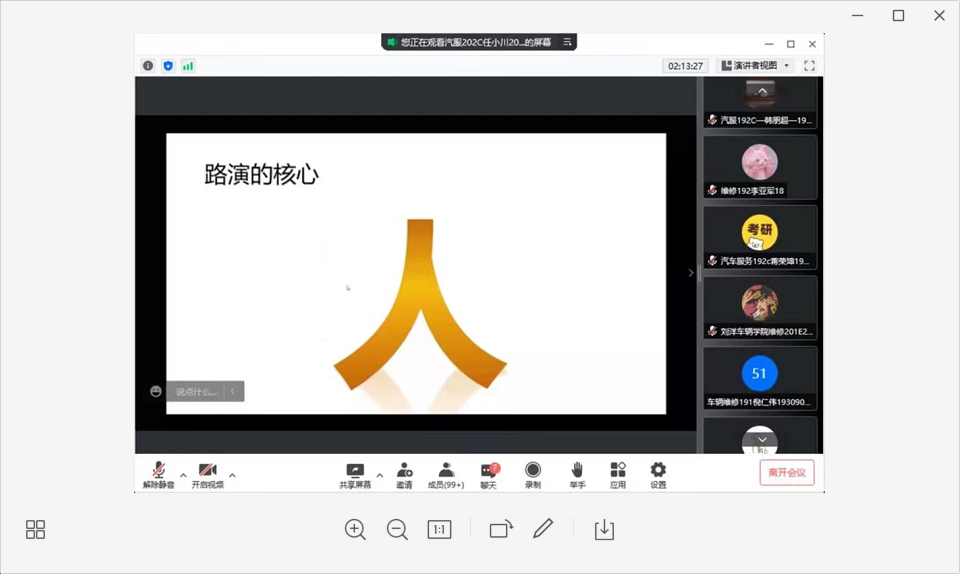Image resolution: width=960 pixels, height=574 pixels.
Task: Leave the meeting (离开会议)
Action: (787, 473)
